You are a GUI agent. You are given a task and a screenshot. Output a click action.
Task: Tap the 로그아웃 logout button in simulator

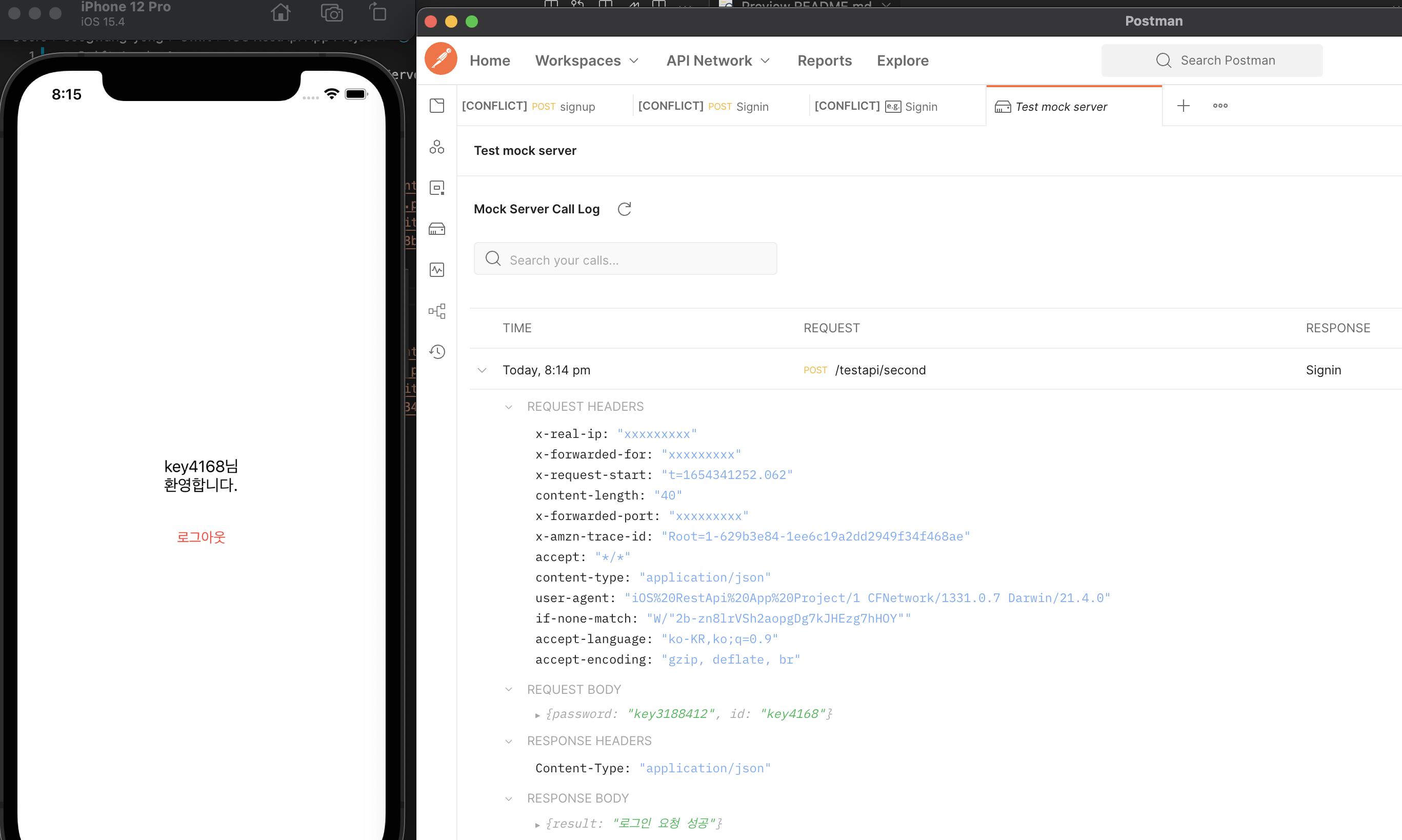[x=201, y=536]
